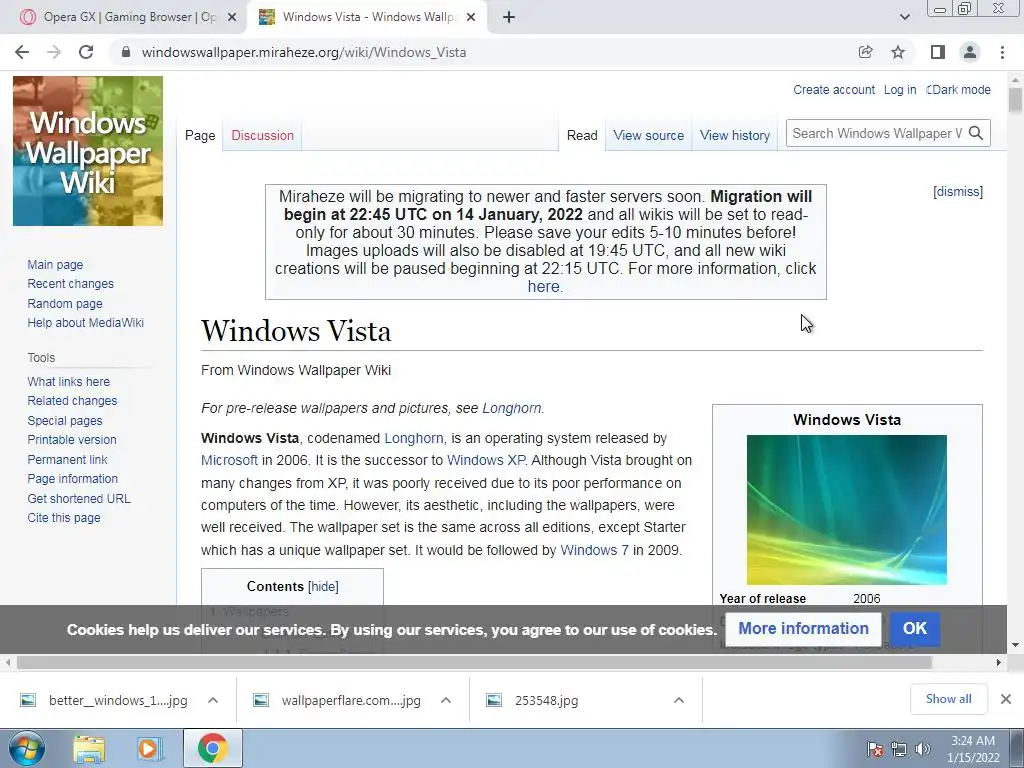The width and height of the screenshot is (1024, 768).
Task: Open Special pages link
Action: (65, 421)
